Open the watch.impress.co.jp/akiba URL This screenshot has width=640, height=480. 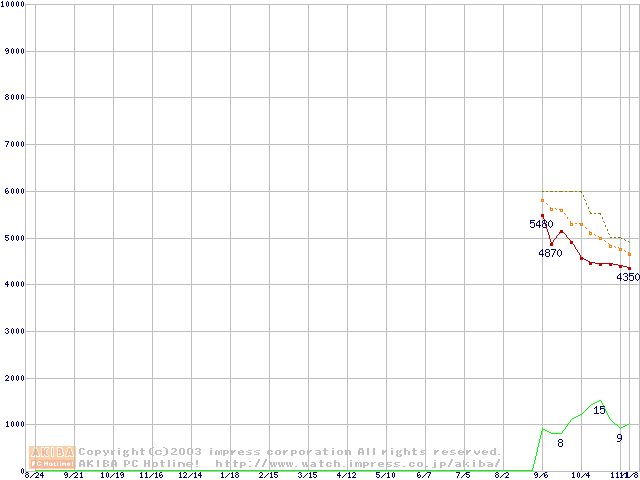tap(358, 463)
